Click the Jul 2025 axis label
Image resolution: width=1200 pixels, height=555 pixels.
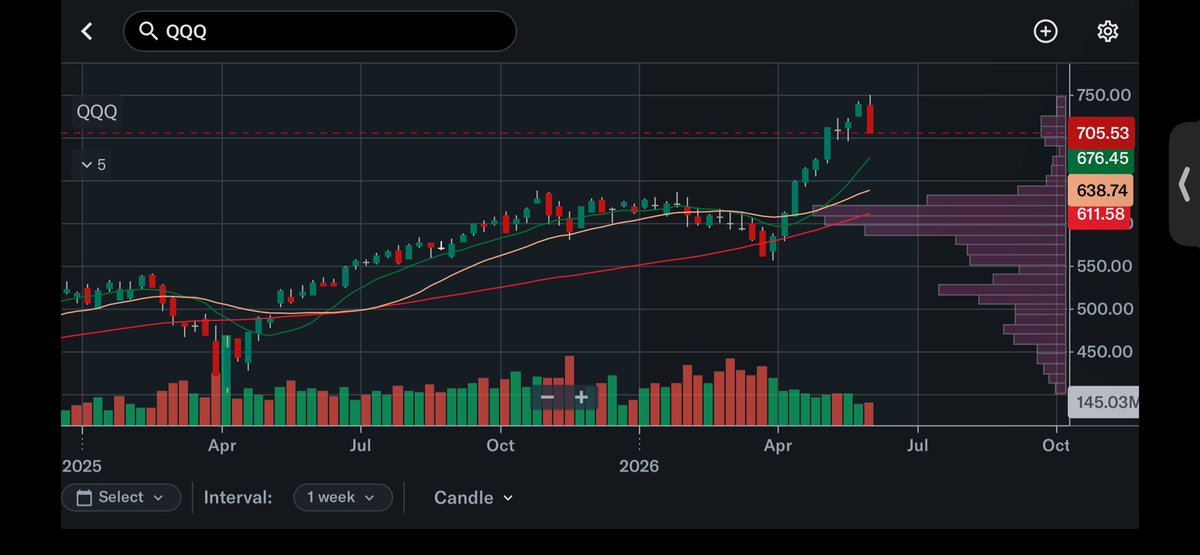click(x=361, y=445)
